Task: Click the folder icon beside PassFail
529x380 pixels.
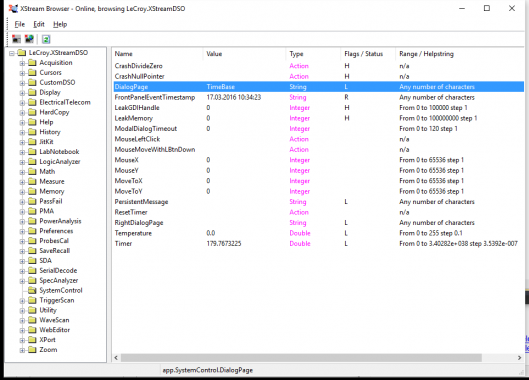Action: (32, 201)
